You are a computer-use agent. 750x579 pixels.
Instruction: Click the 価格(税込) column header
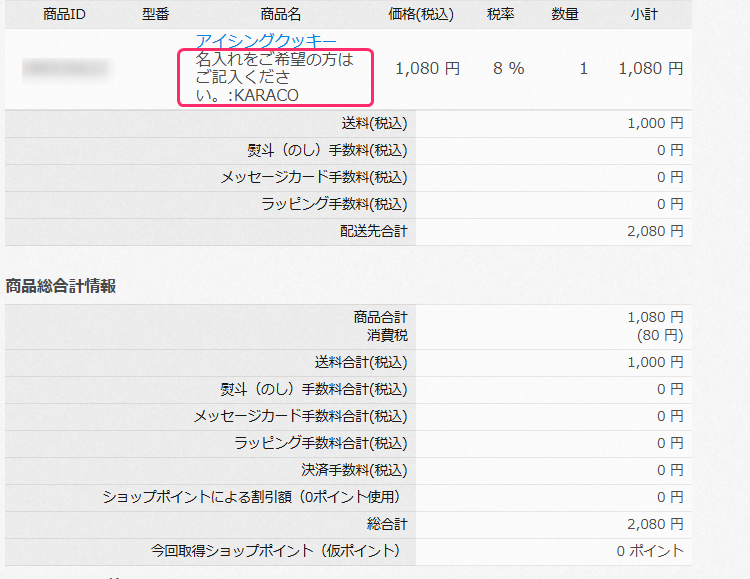click(x=421, y=14)
